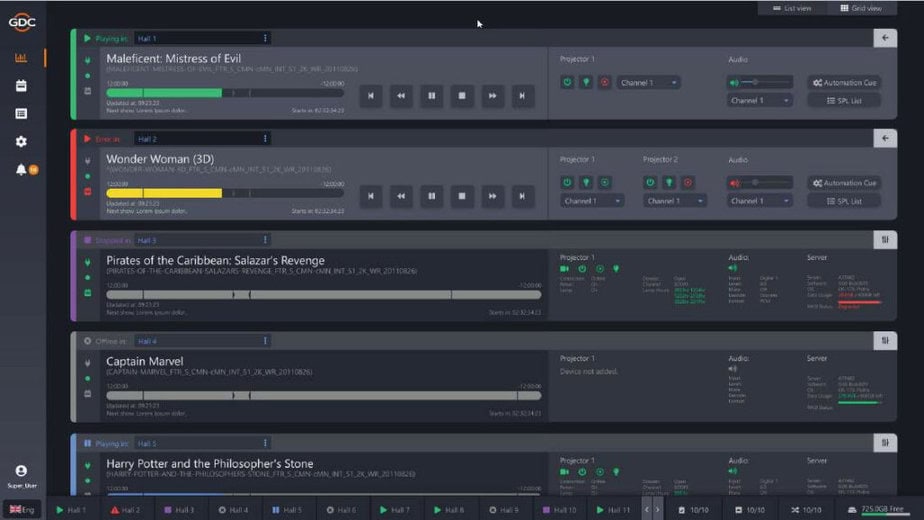Viewport: 924px width, 520px height.
Task: Switch to Grid view
Action: point(862,8)
